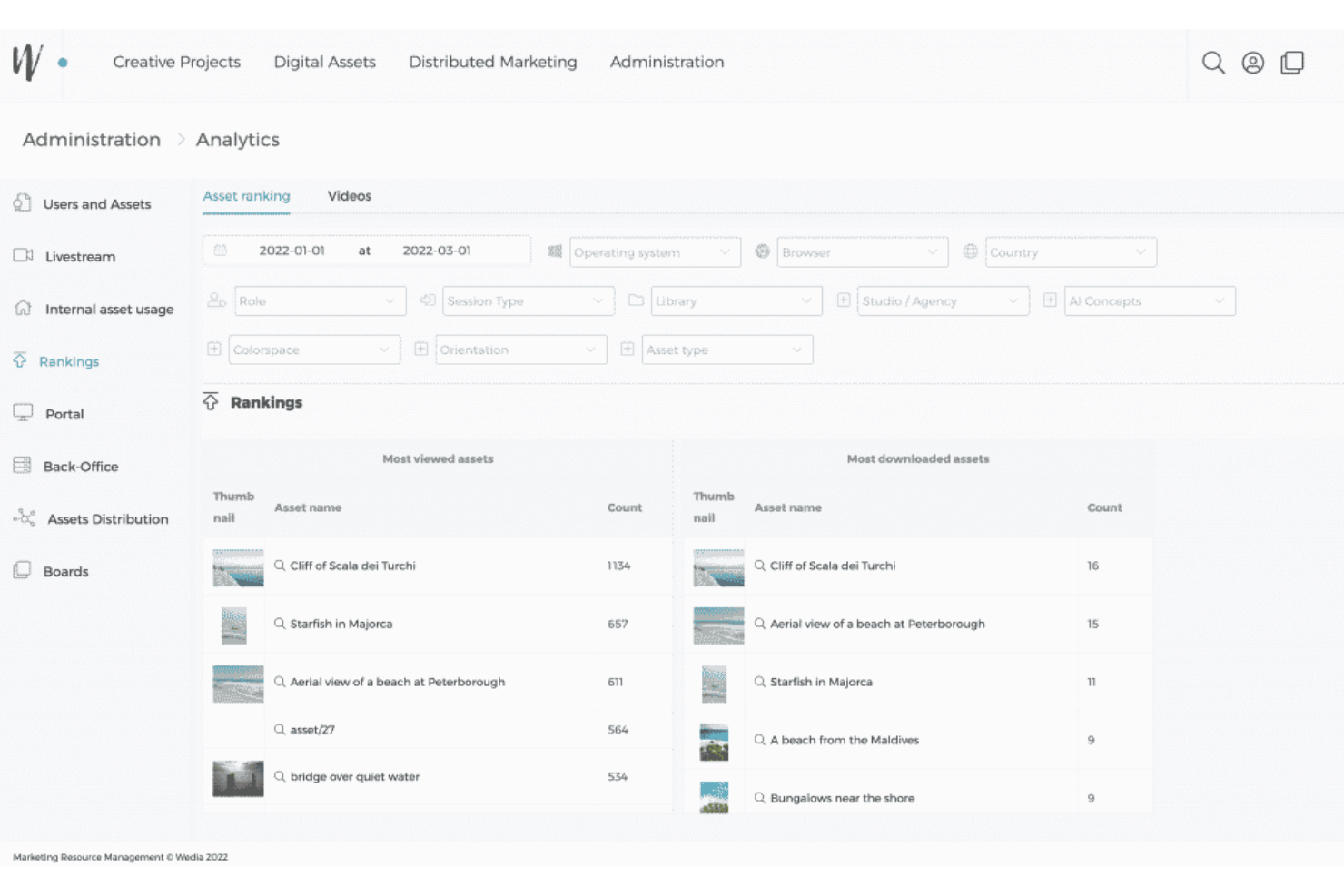Click magnifier next to asset/27
This screenshot has height=896, width=1344.
[280, 729]
